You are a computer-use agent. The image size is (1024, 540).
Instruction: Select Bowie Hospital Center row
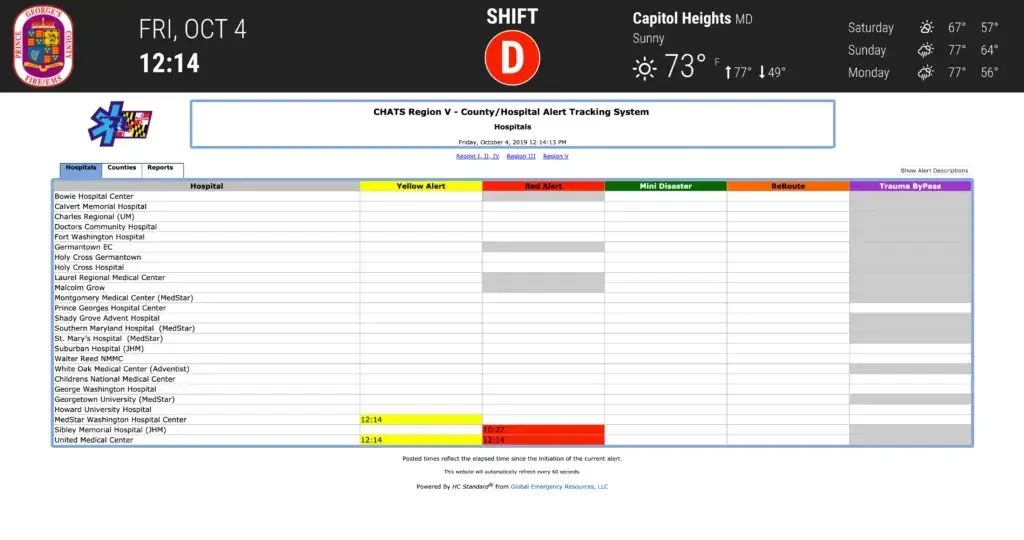512,197
